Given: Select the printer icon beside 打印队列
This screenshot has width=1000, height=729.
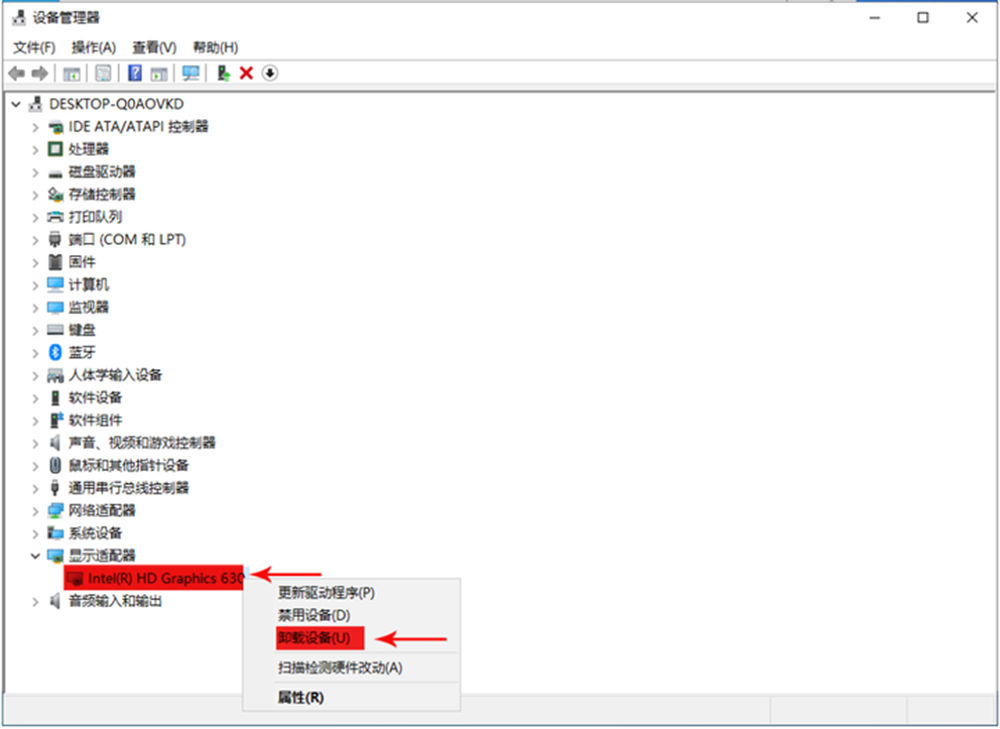Looking at the screenshot, I should pyautogui.click(x=55, y=217).
